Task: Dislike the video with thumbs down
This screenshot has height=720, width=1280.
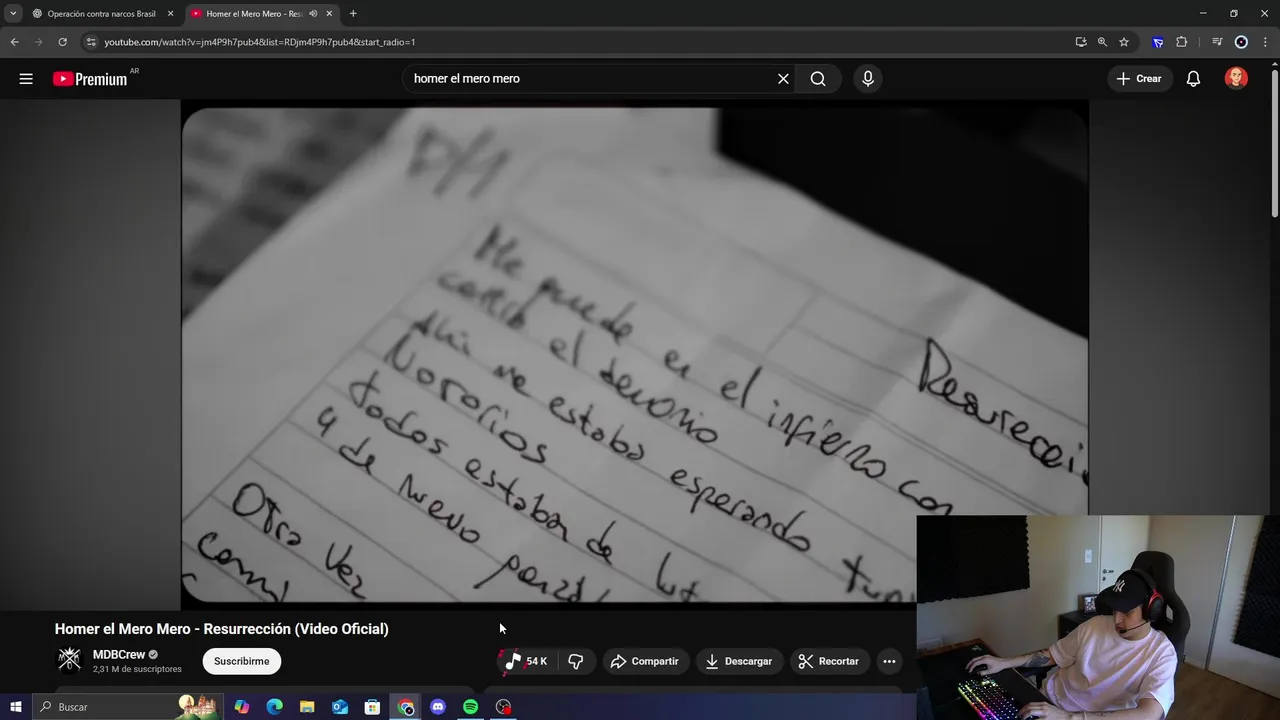Action: pos(576,661)
